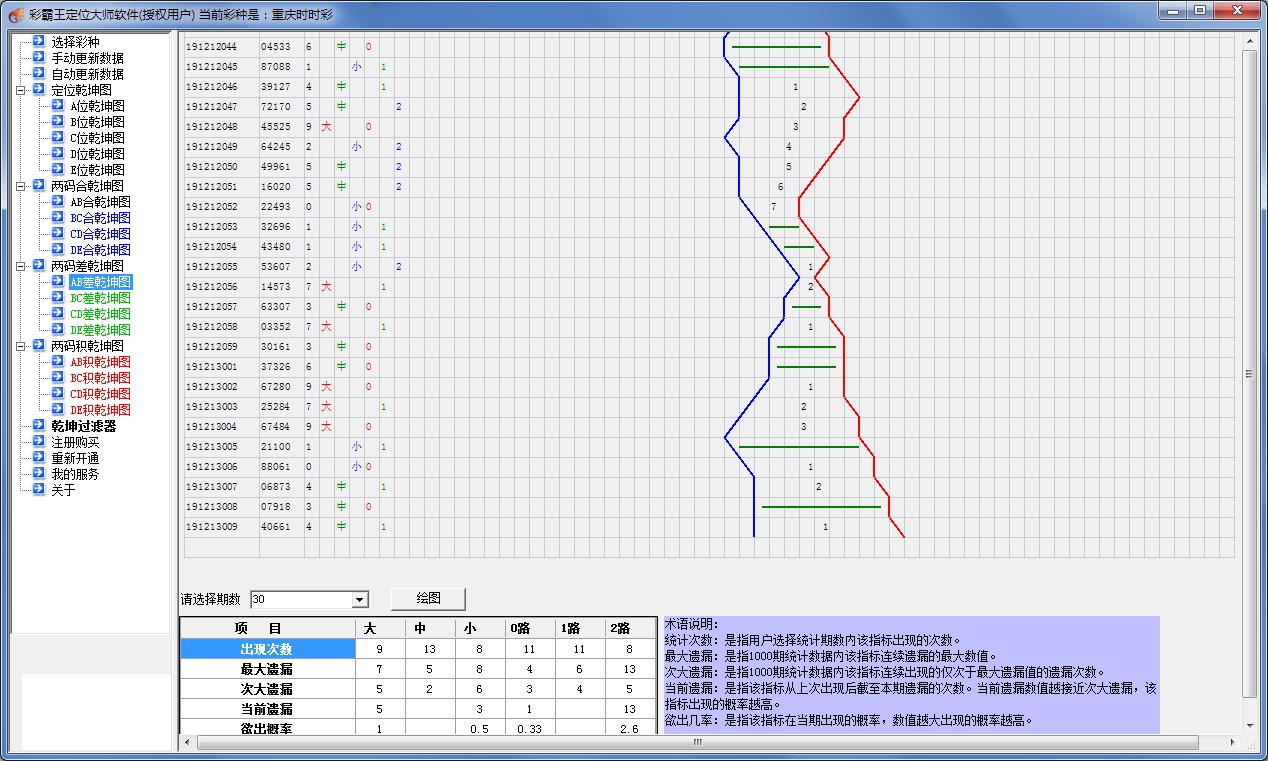Collapse the 两码积乾坤图 tree node
This screenshot has height=761, width=1268.
[21, 346]
